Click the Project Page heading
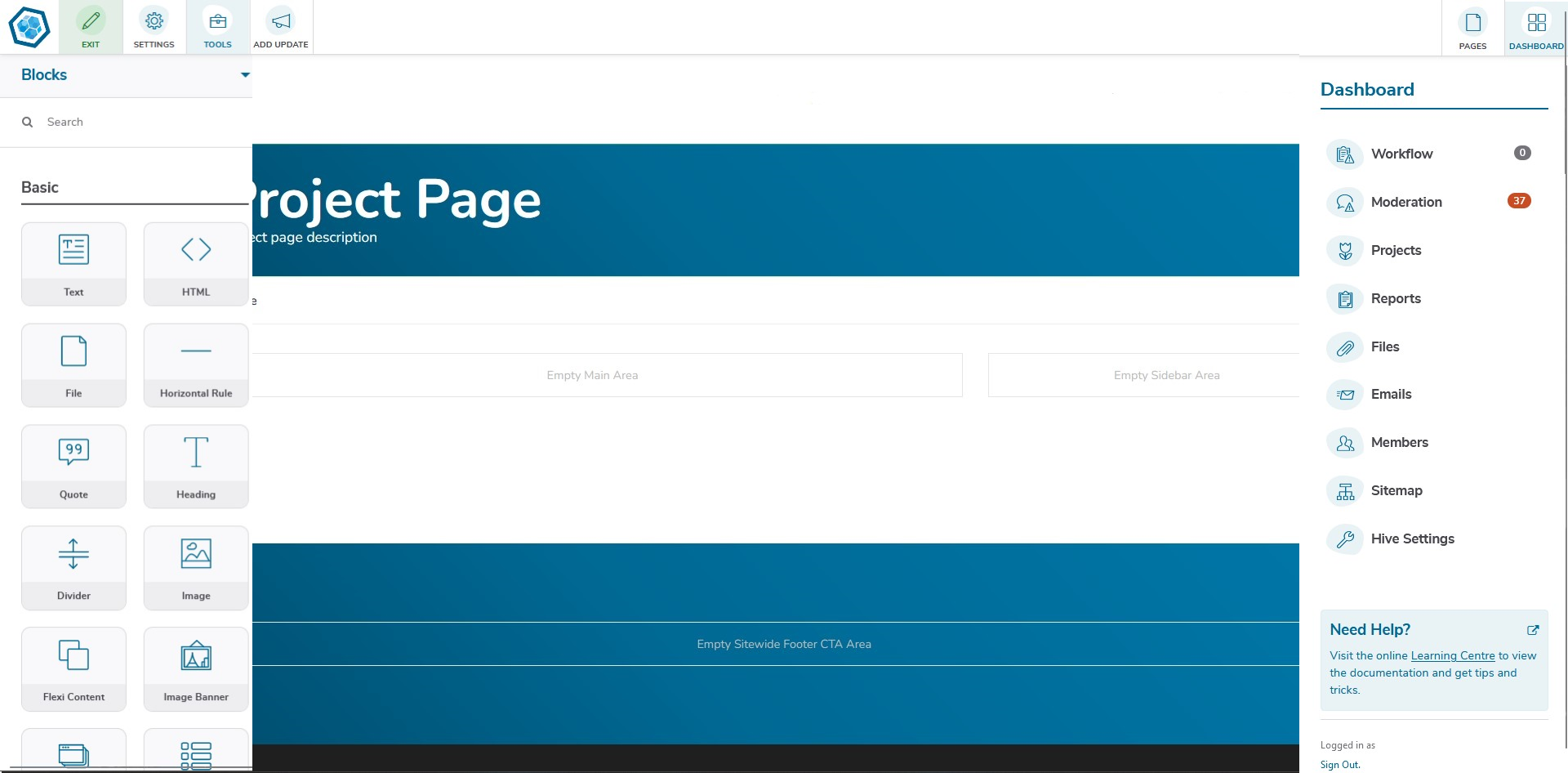Viewport: 1568px width, 773px height. tap(397, 199)
